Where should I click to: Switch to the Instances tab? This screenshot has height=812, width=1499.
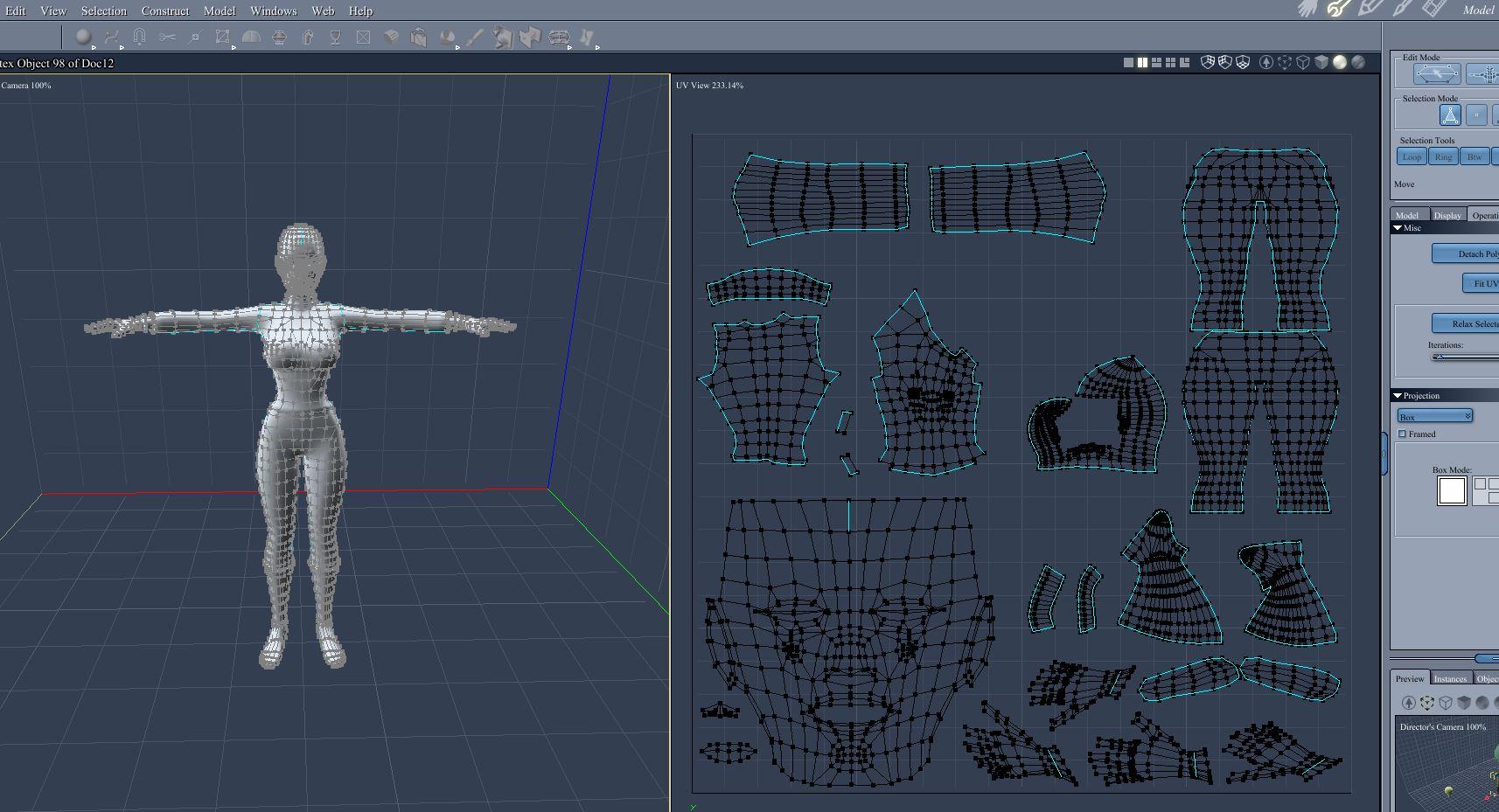pos(1450,678)
